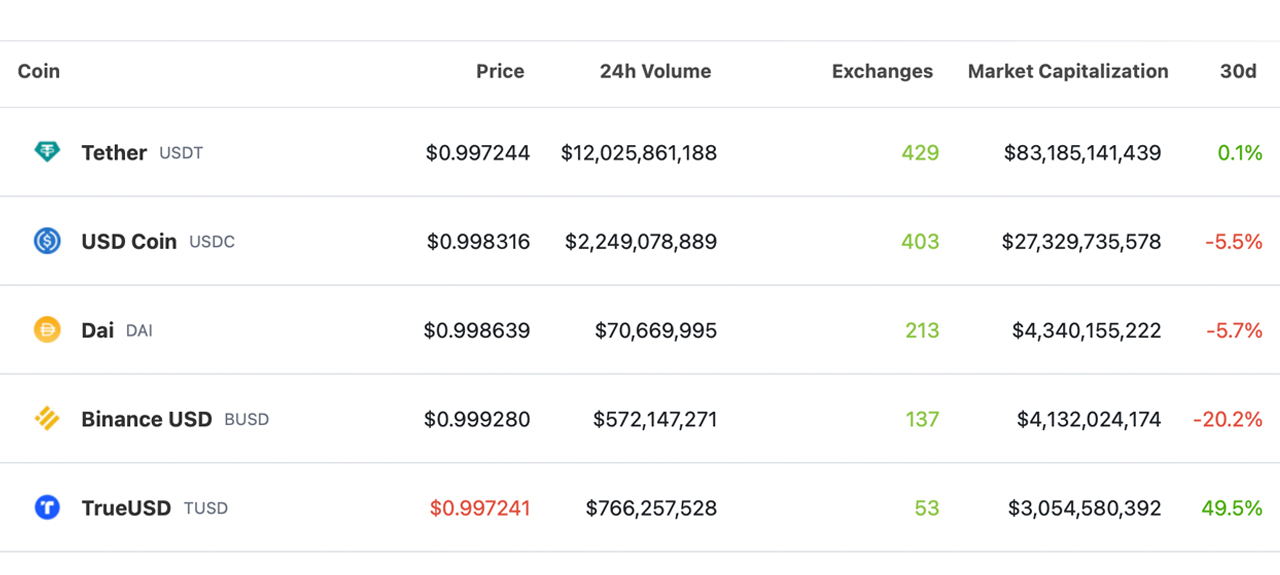Viewport: 1280px width, 575px height.
Task: Sort by 30d change column header
Action: click(x=1238, y=71)
